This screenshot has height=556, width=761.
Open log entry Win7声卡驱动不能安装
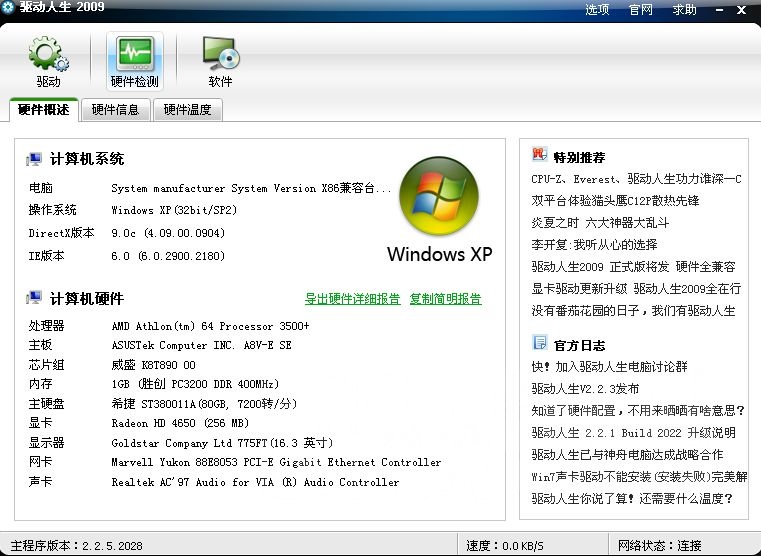coord(639,476)
